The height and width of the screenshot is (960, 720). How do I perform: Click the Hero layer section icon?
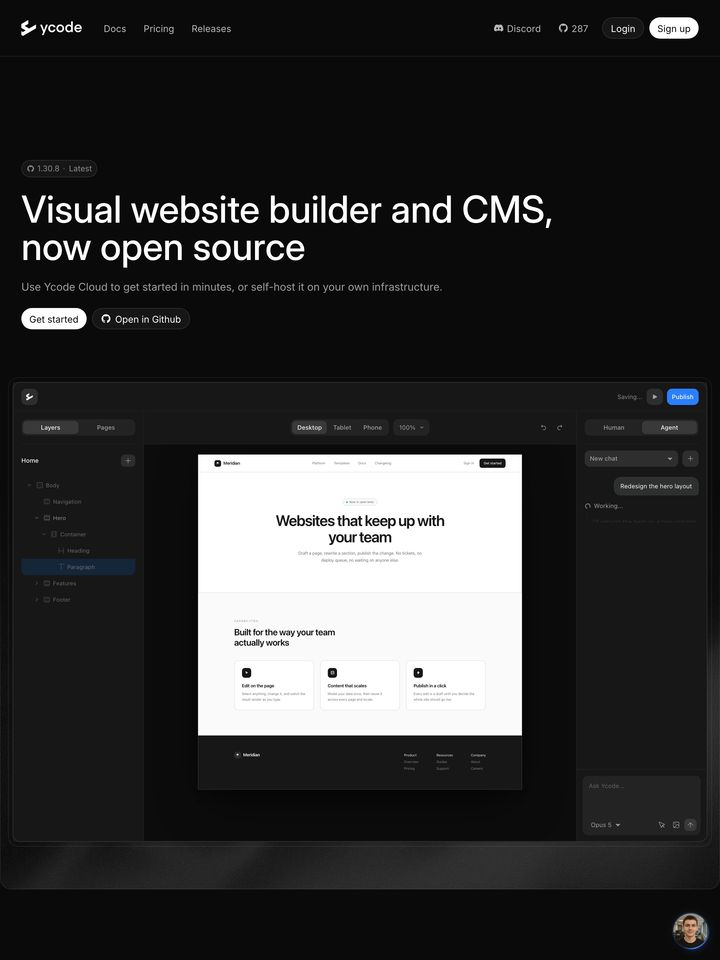point(47,518)
